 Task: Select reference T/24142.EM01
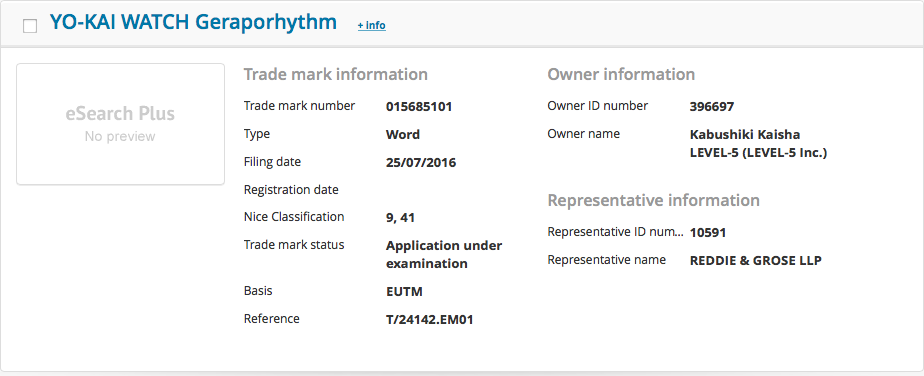(x=430, y=319)
